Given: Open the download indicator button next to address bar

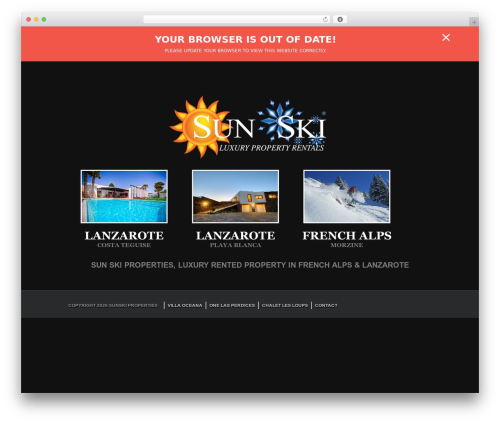Looking at the screenshot, I should (340, 19).
